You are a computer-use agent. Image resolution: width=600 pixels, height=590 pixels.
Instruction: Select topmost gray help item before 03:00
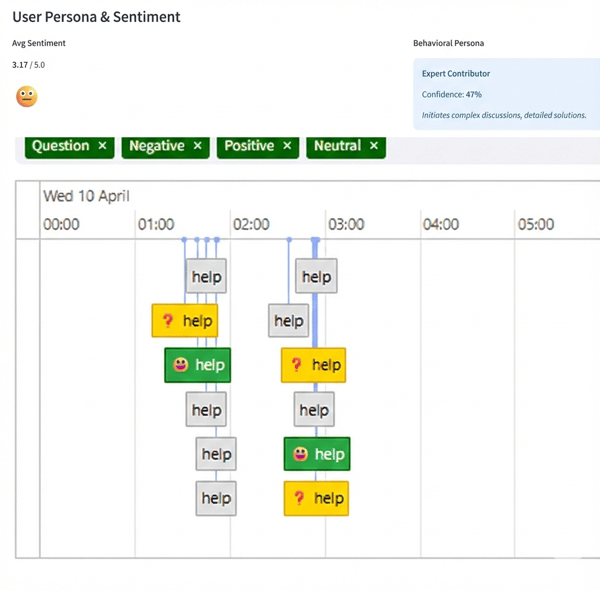click(316, 277)
